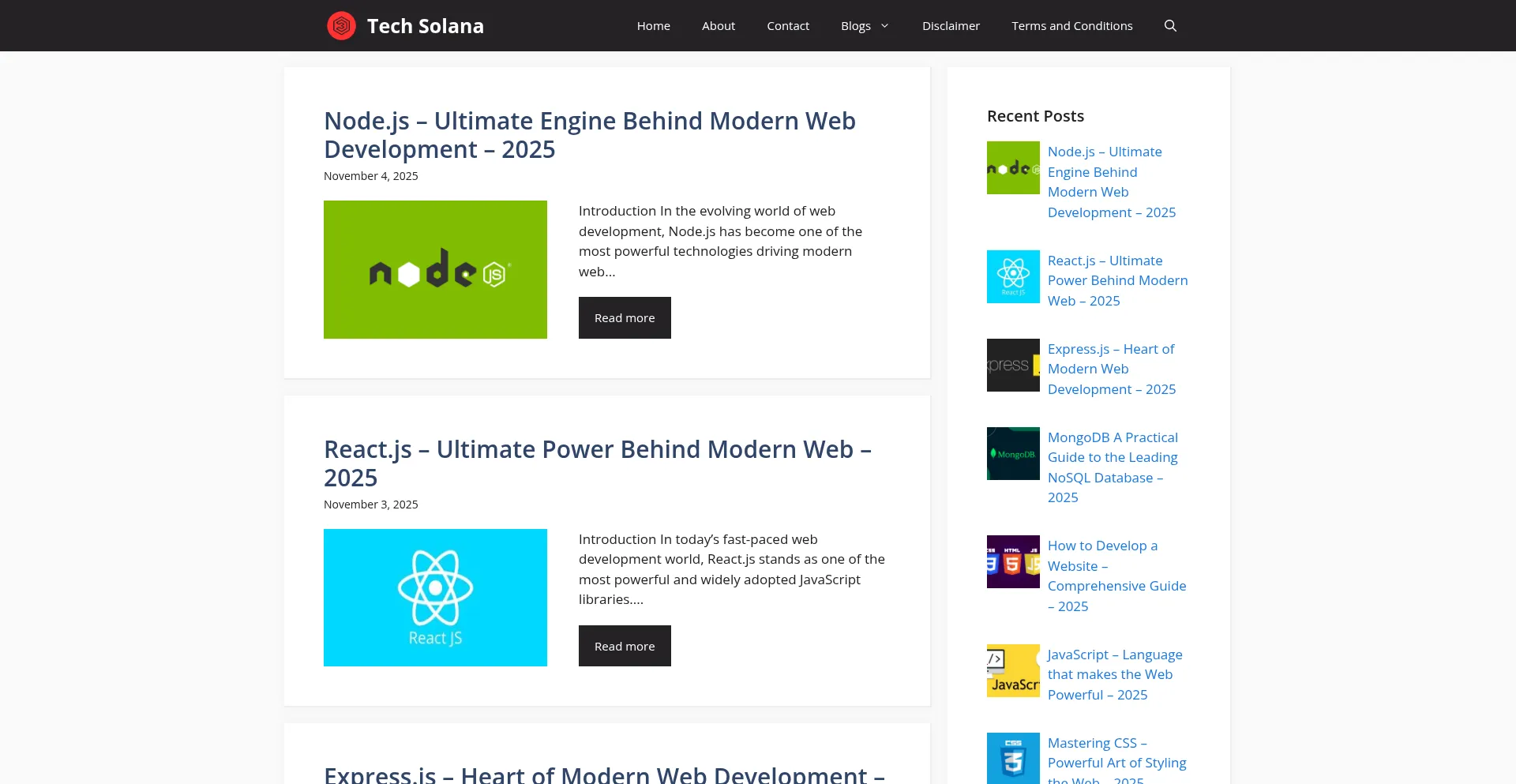Click the JavaScript yellow thumbnail in the sidebar
The image size is (1516, 784).
[1013, 671]
